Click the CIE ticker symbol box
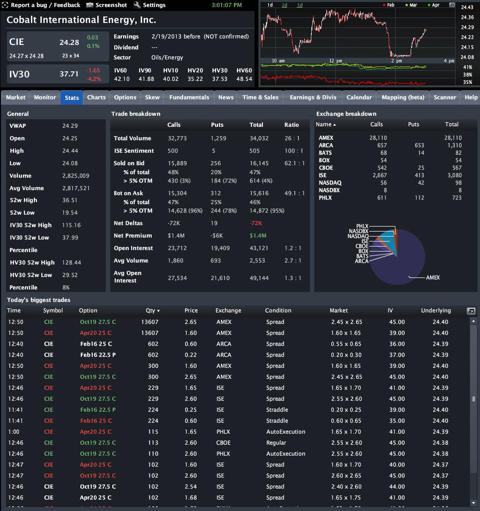 [x=58, y=47]
